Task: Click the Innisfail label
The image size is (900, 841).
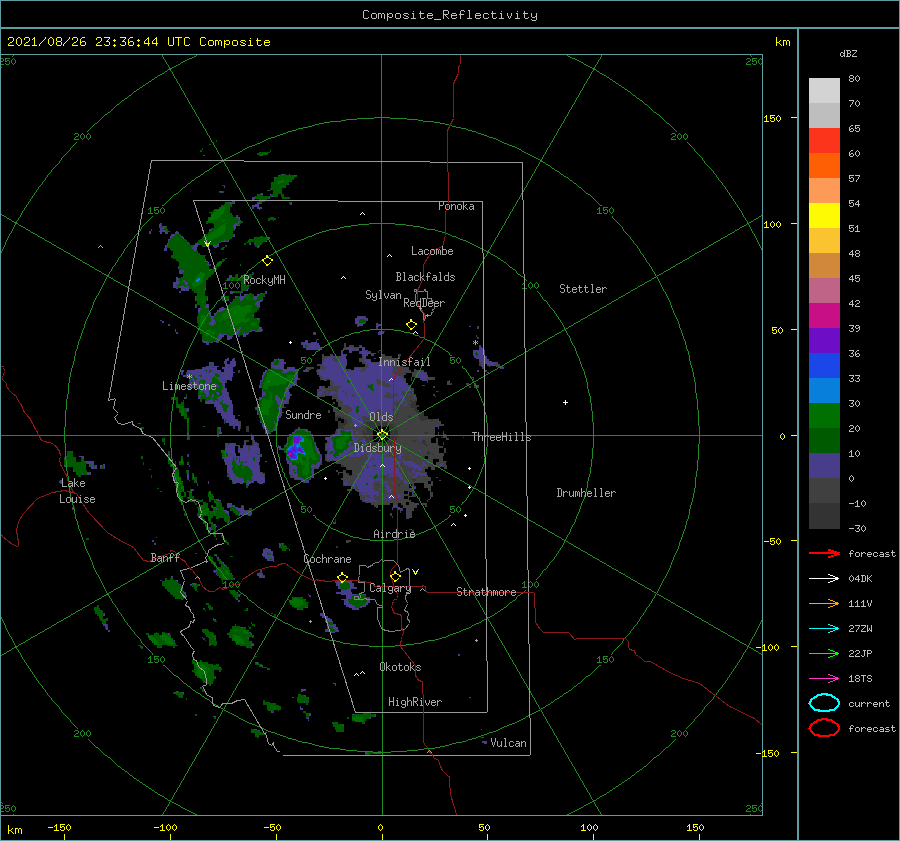Action: pos(404,362)
